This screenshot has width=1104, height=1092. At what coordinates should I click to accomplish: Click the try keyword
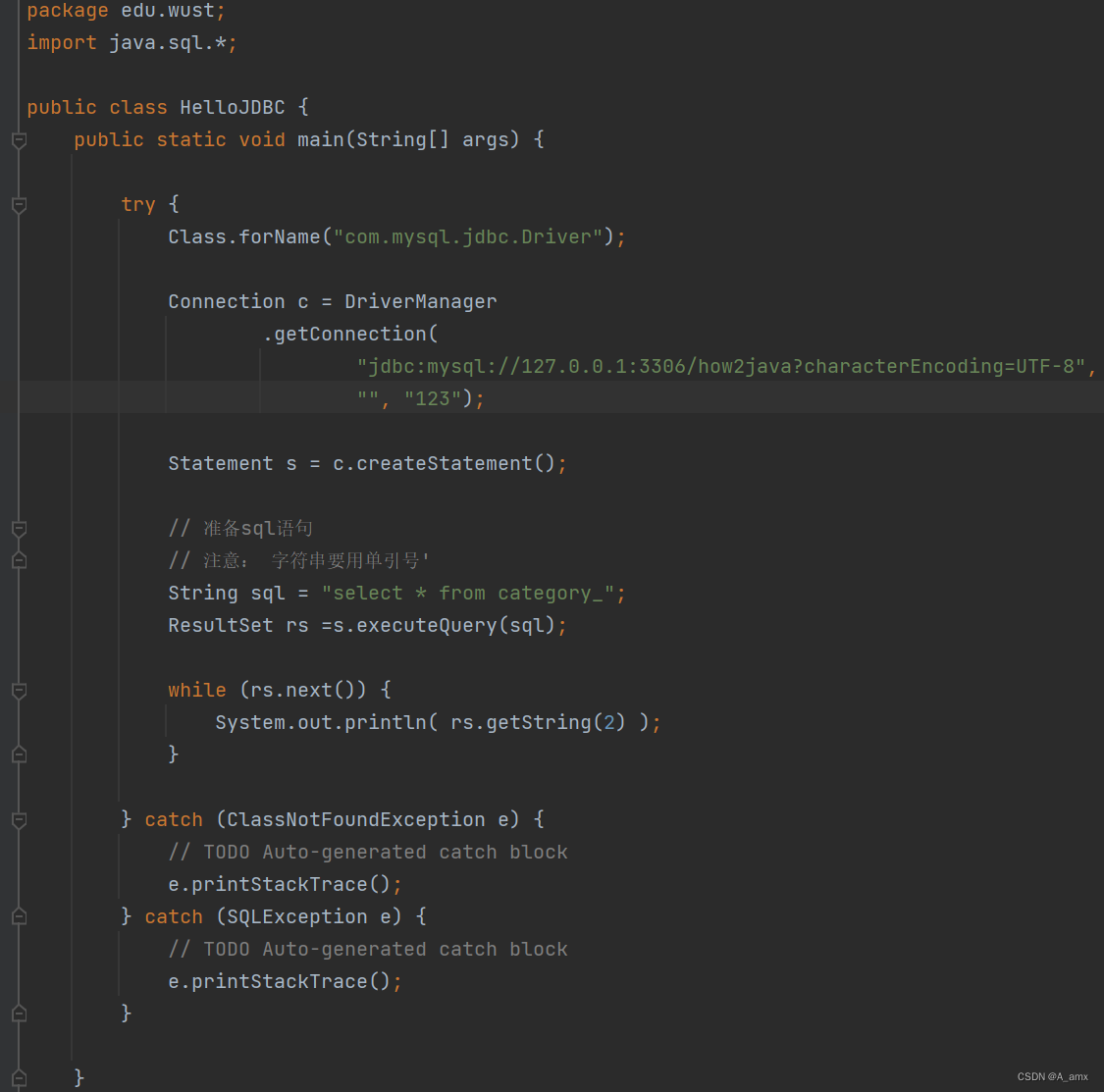pos(138,205)
